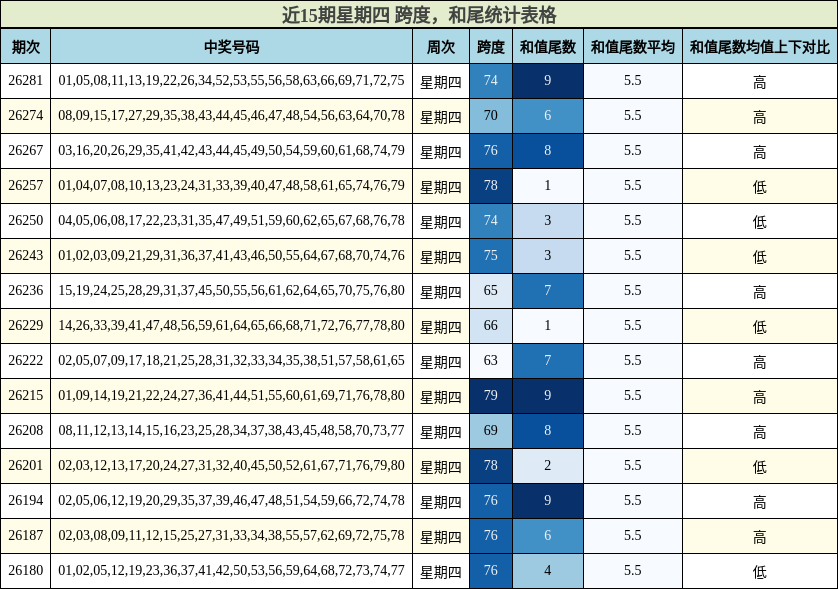
Task: Click sum tail digit 7 in row 26236
Action: click(548, 291)
